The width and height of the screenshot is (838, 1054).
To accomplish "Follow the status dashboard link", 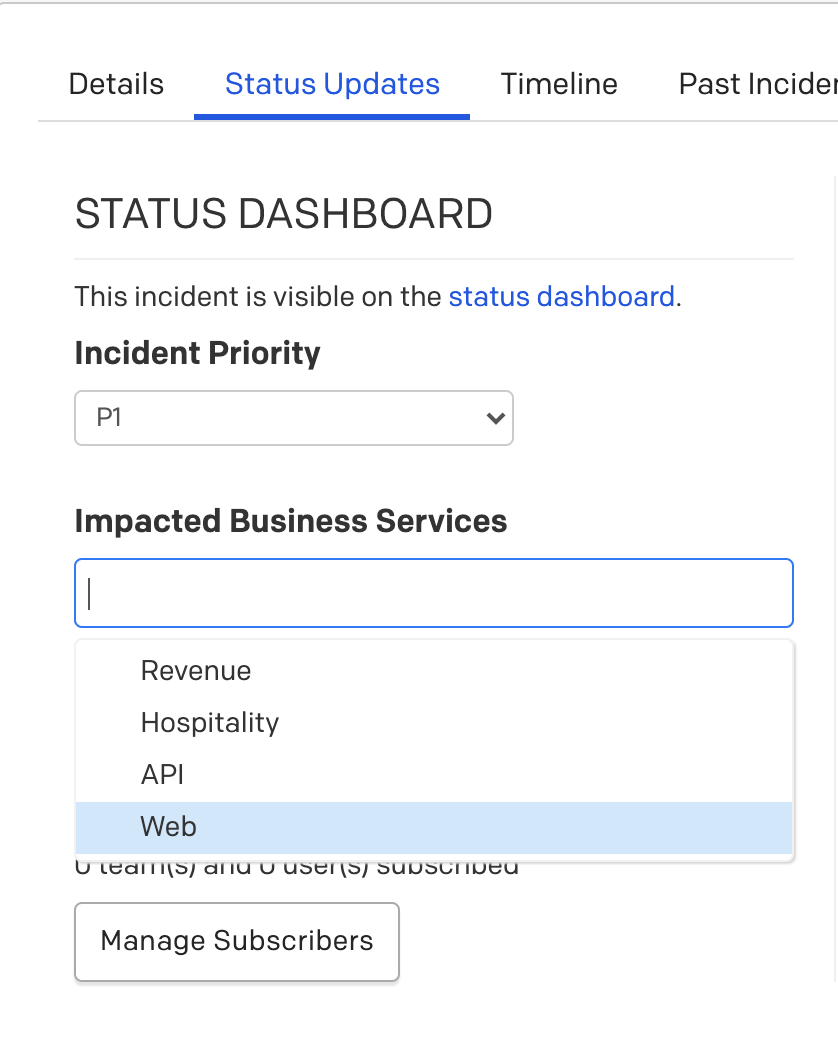I will [x=562, y=296].
